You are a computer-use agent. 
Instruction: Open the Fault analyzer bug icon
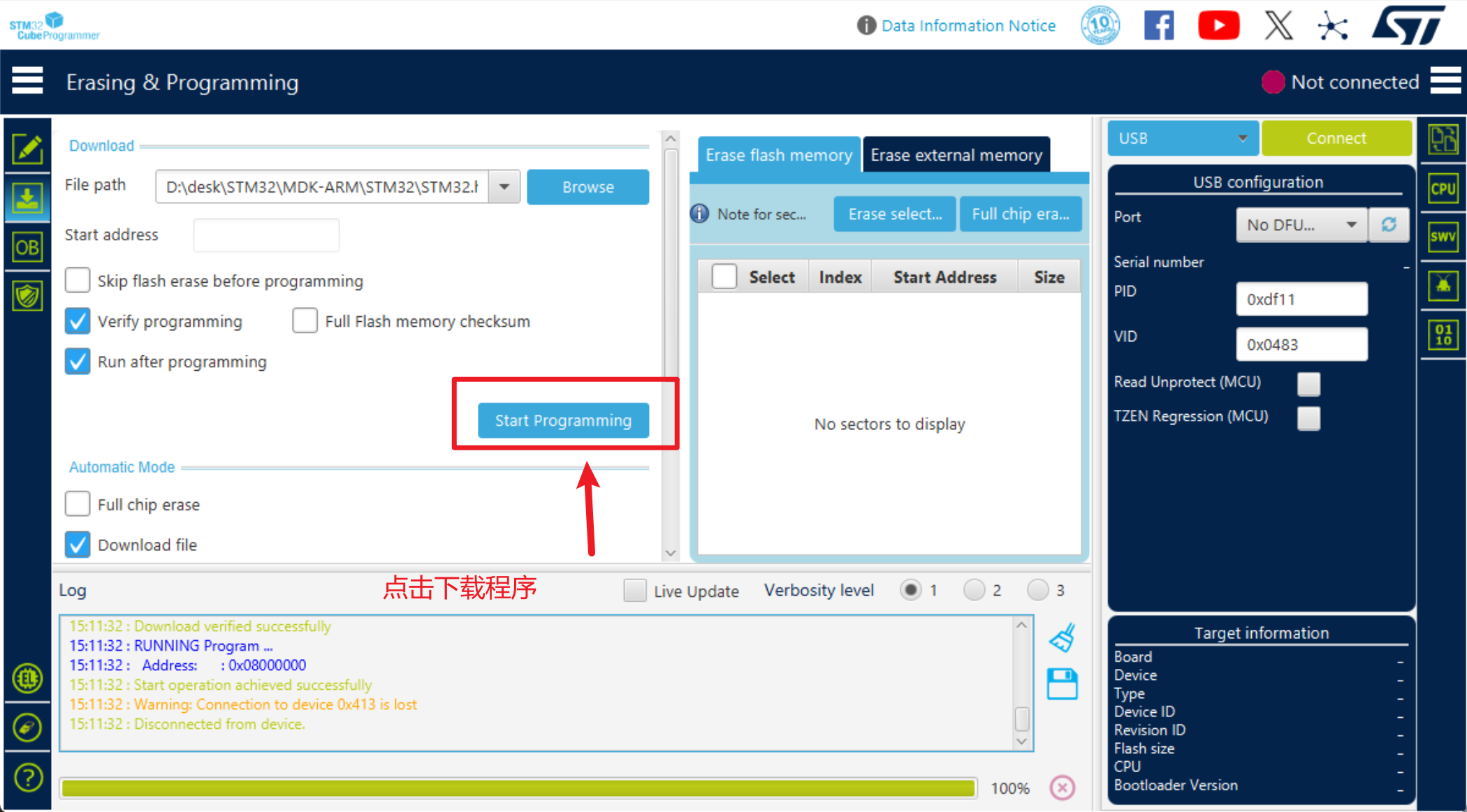pyautogui.click(x=1443, y=285)
